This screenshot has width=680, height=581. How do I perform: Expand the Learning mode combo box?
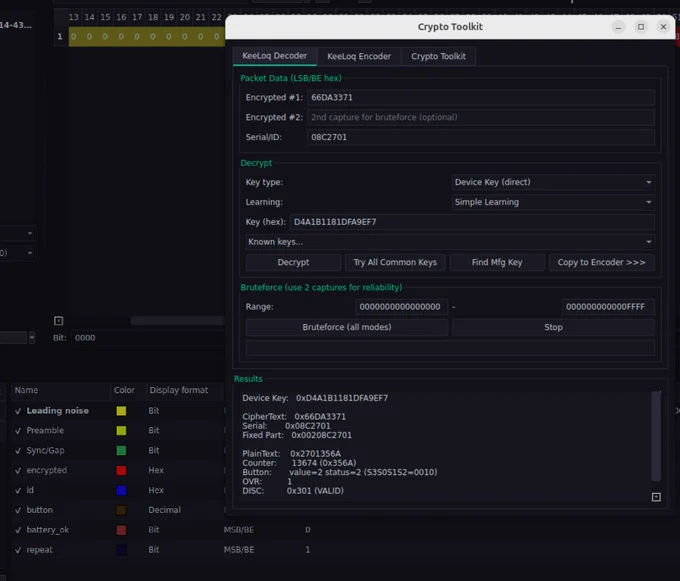(553, 202)
